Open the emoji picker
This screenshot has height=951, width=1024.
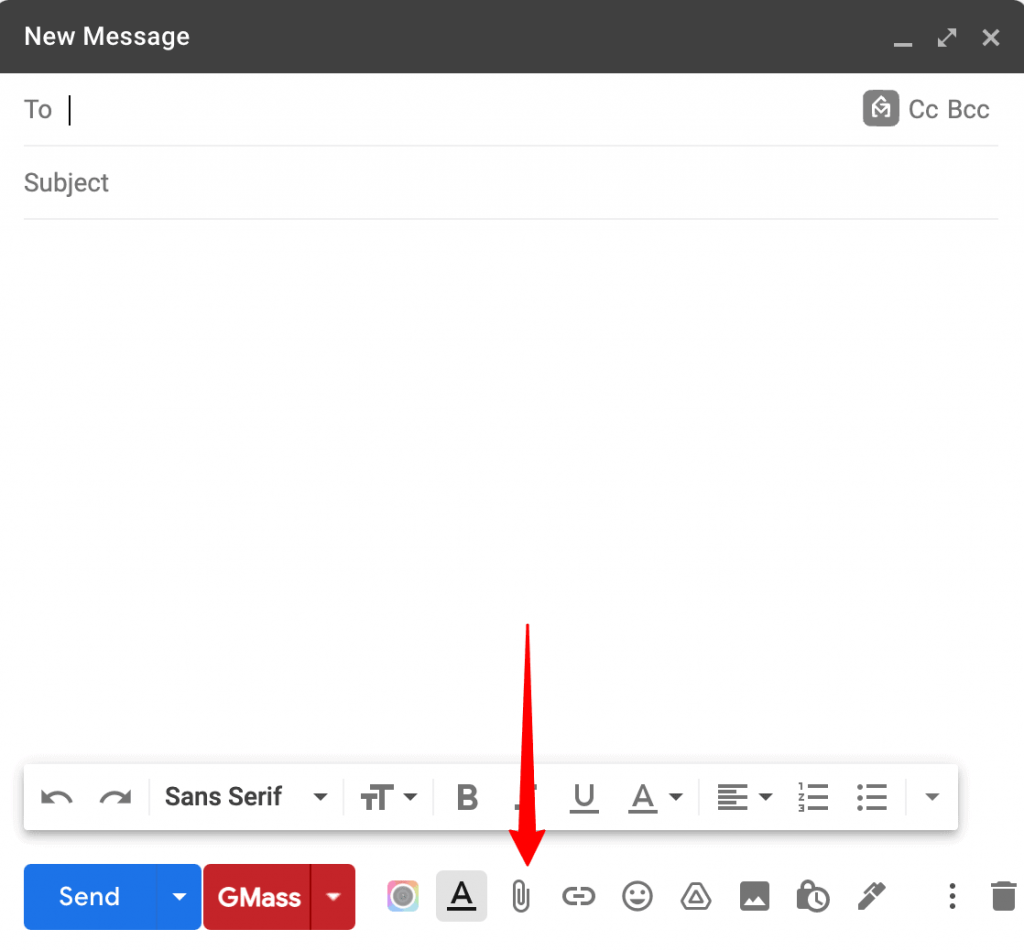pos(637,896)
